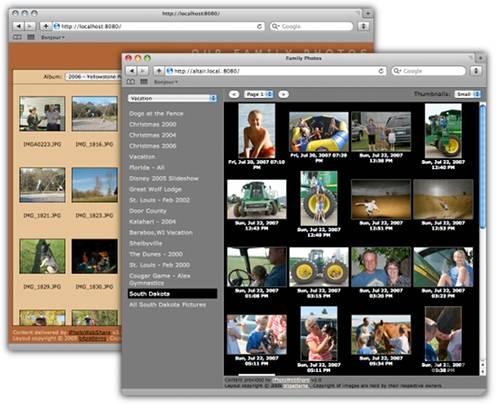The image size is (500, 404).
Task: Open IMGA0223.JPG thumbnail in back window
Action: point(42,114)
